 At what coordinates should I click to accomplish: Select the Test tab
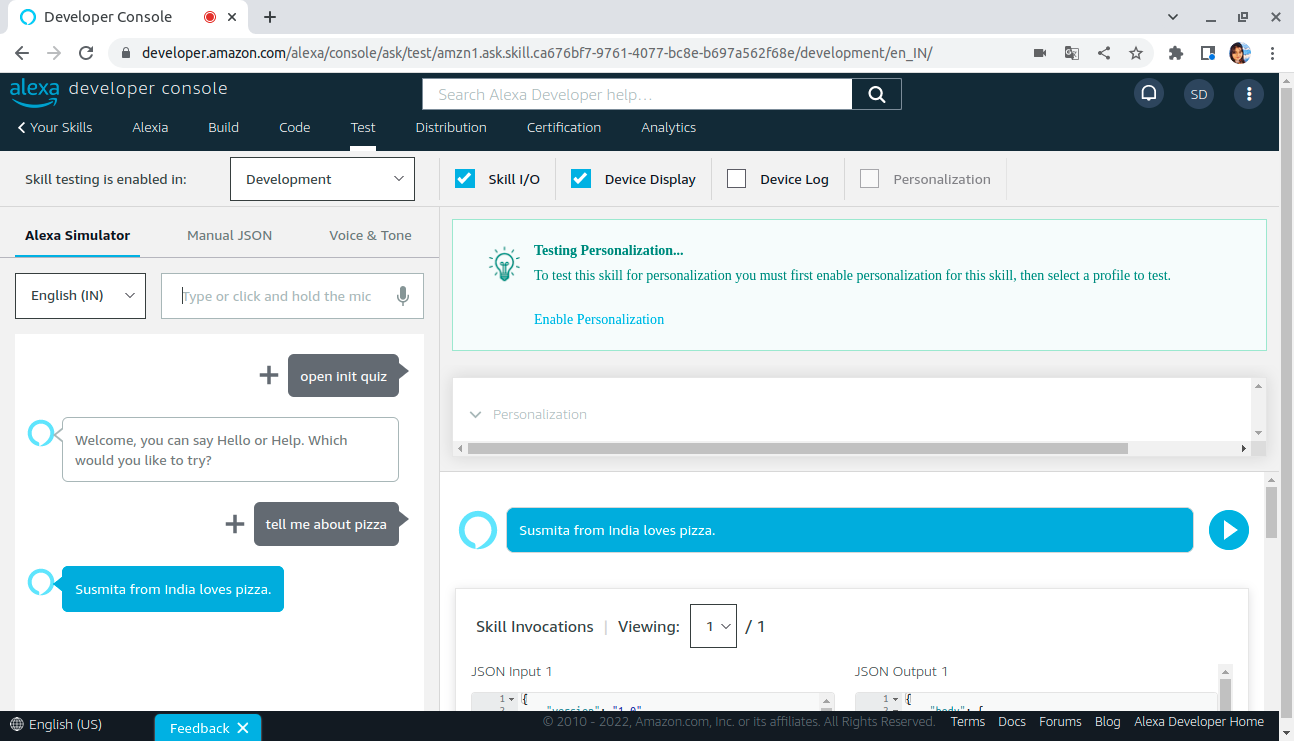tap(363, 127)
